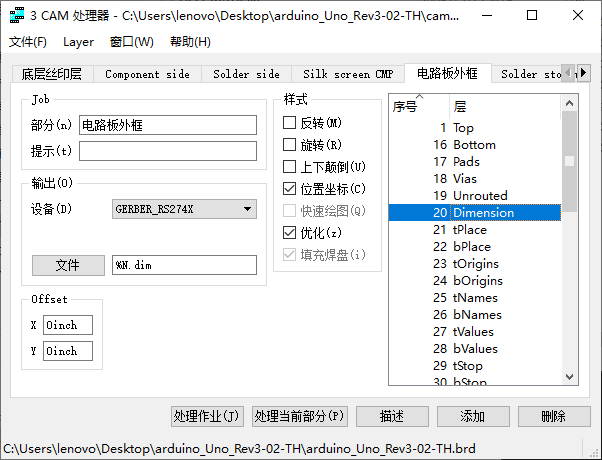Click the layer list vertical scrollbar thumb
This screenshot has width=602, height=460.
(x=569, y=160)
